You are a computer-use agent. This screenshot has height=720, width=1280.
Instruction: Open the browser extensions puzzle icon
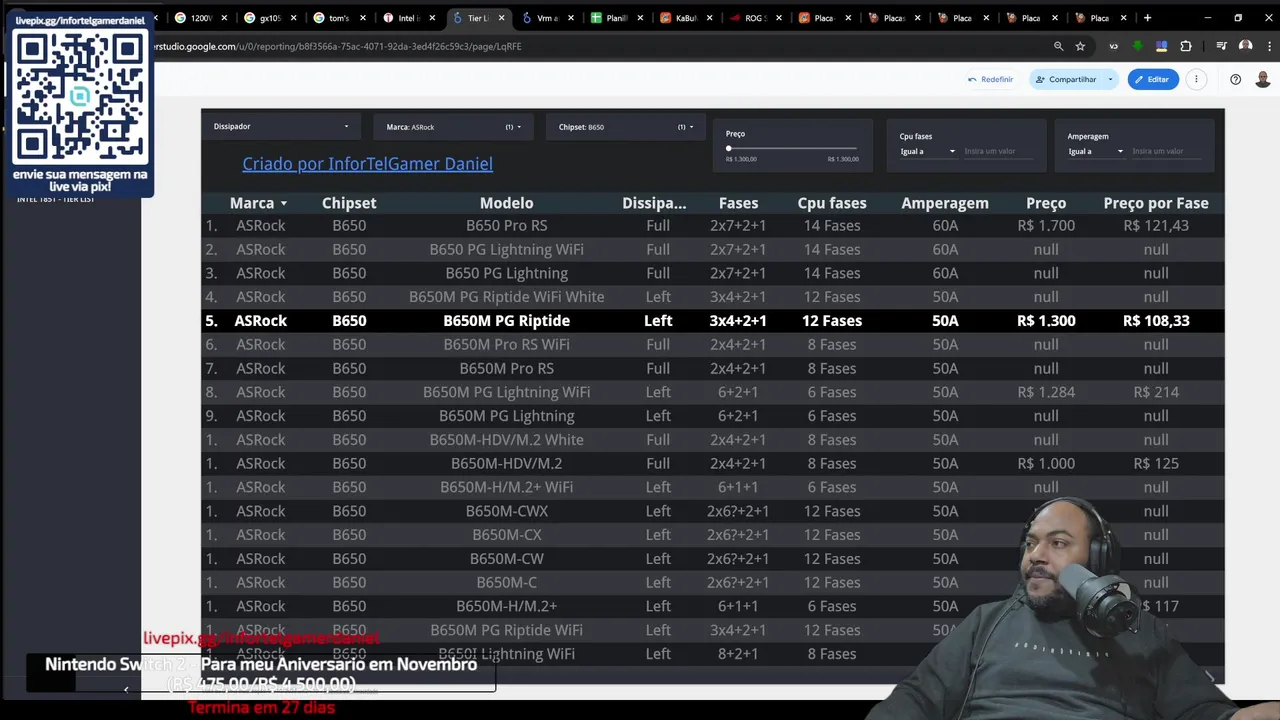pos(1186,46)
